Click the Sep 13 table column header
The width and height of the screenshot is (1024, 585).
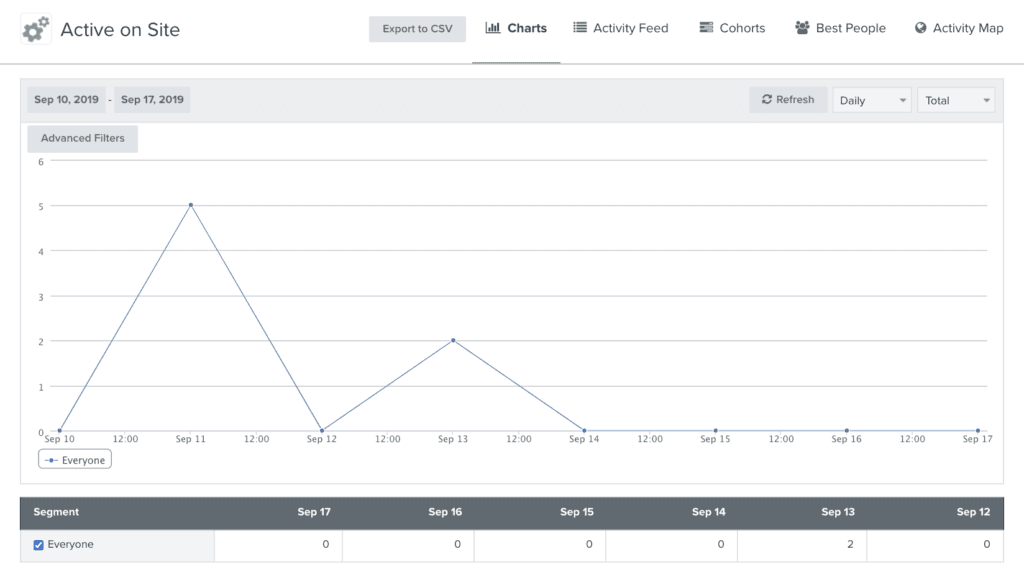(838, 512)
